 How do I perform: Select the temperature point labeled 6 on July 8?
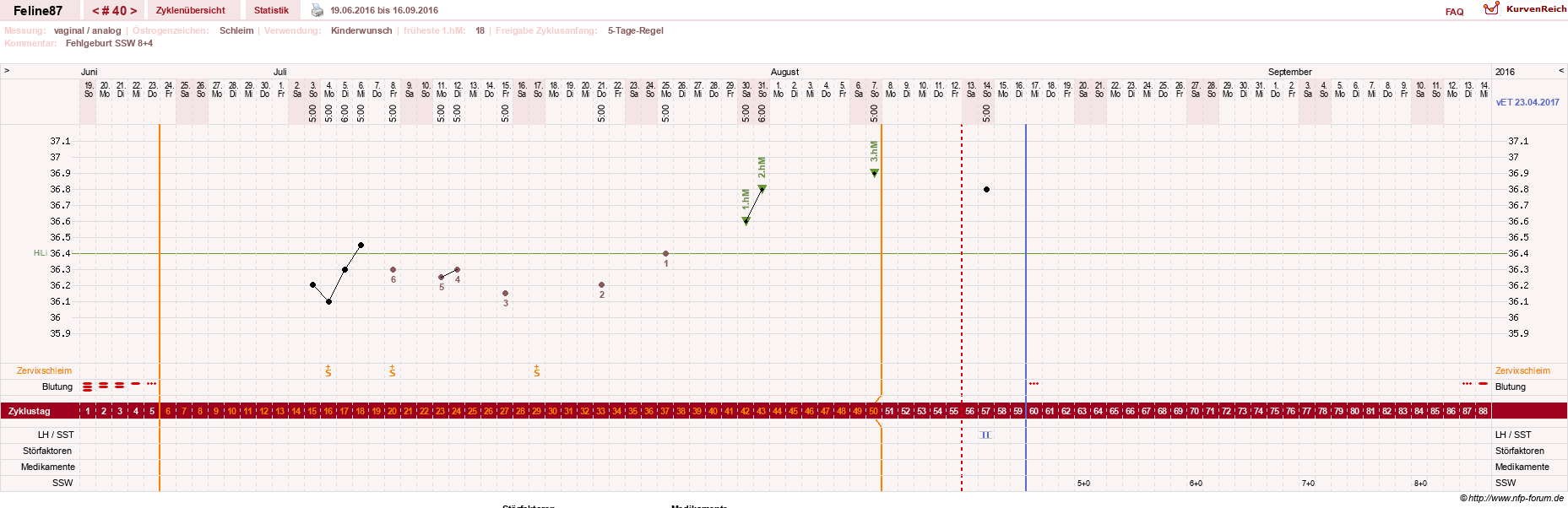[x=393, y=269]
